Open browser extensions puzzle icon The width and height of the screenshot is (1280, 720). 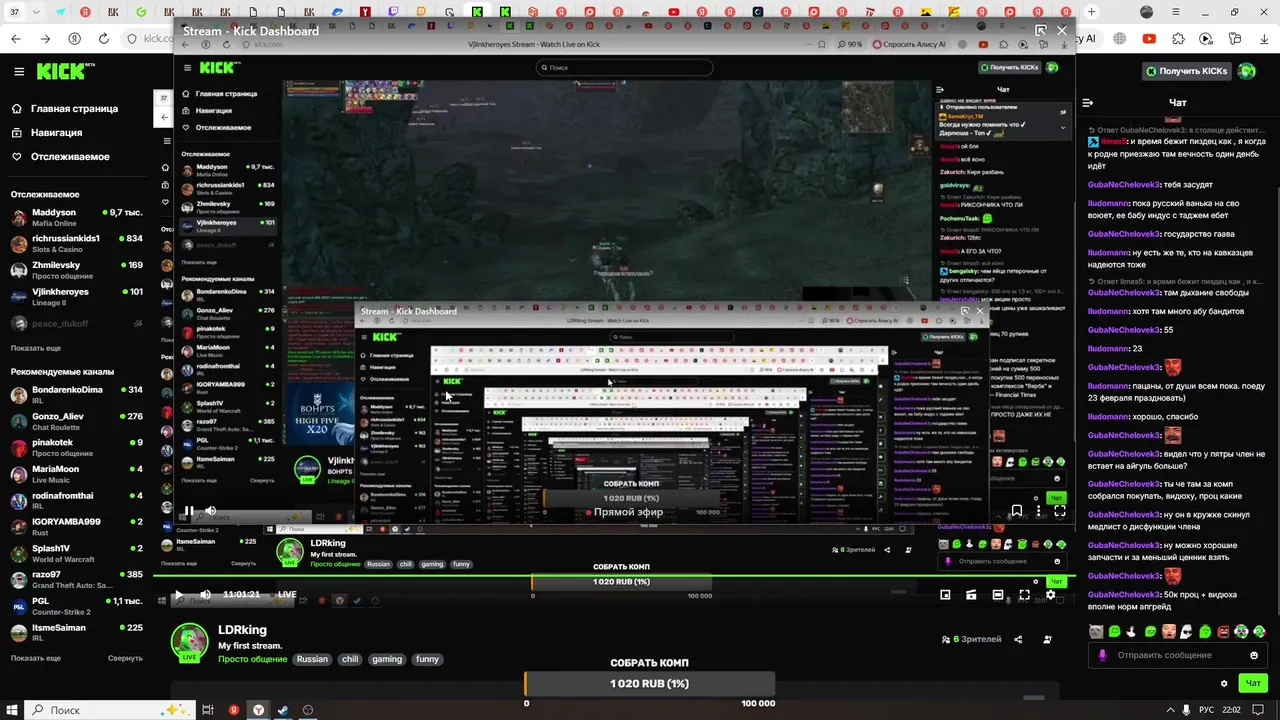[1178, 39]
